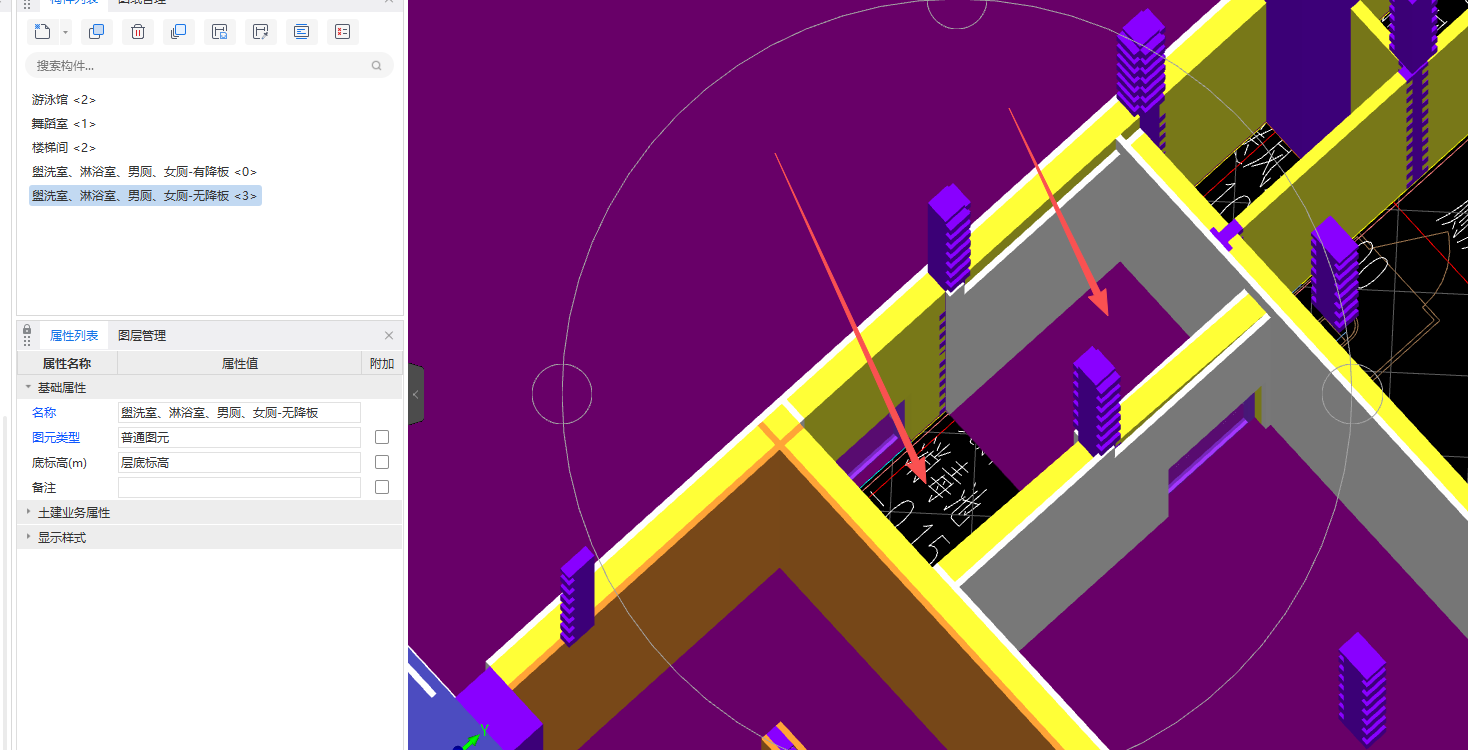Click the lock icon beside 属性列表
This screenshot has width=1468, height=750.
27,329
